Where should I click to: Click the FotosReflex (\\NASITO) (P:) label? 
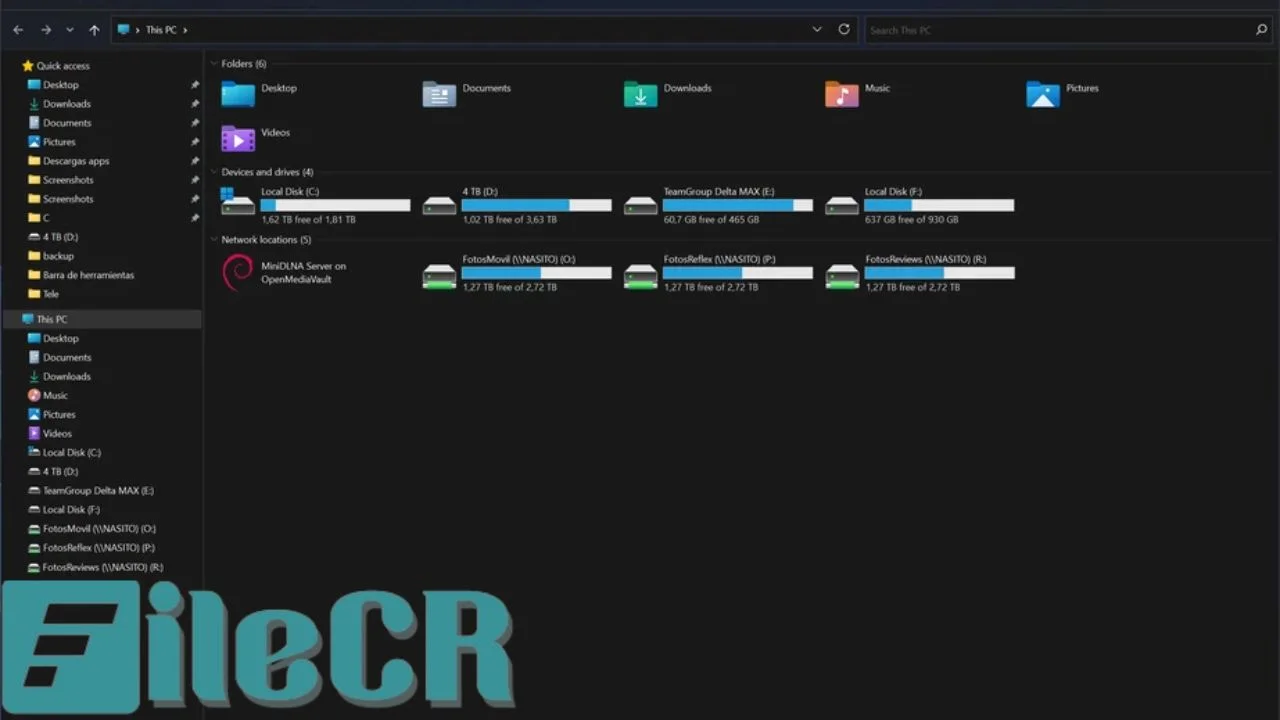click(719, 259)
